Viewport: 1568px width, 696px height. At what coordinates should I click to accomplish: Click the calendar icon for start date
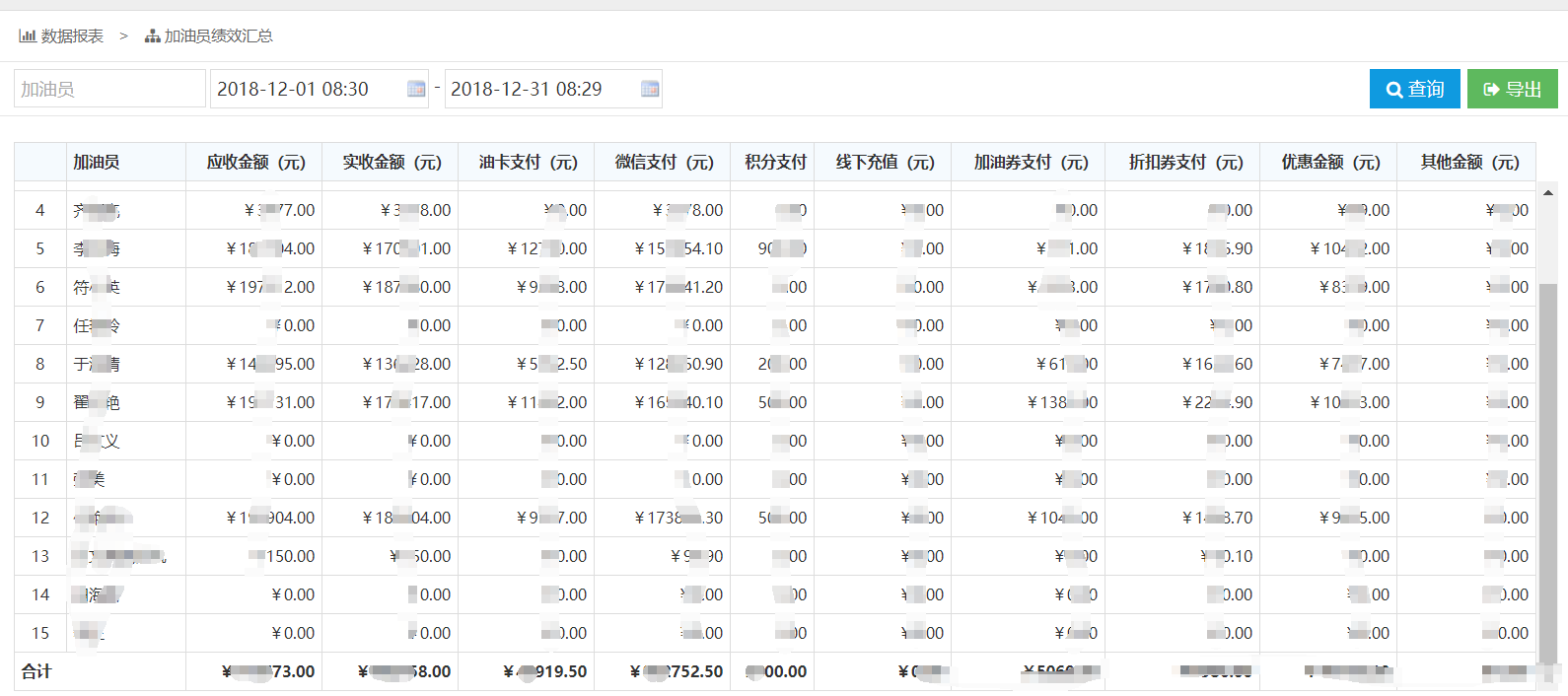click(x=416, y=89)
